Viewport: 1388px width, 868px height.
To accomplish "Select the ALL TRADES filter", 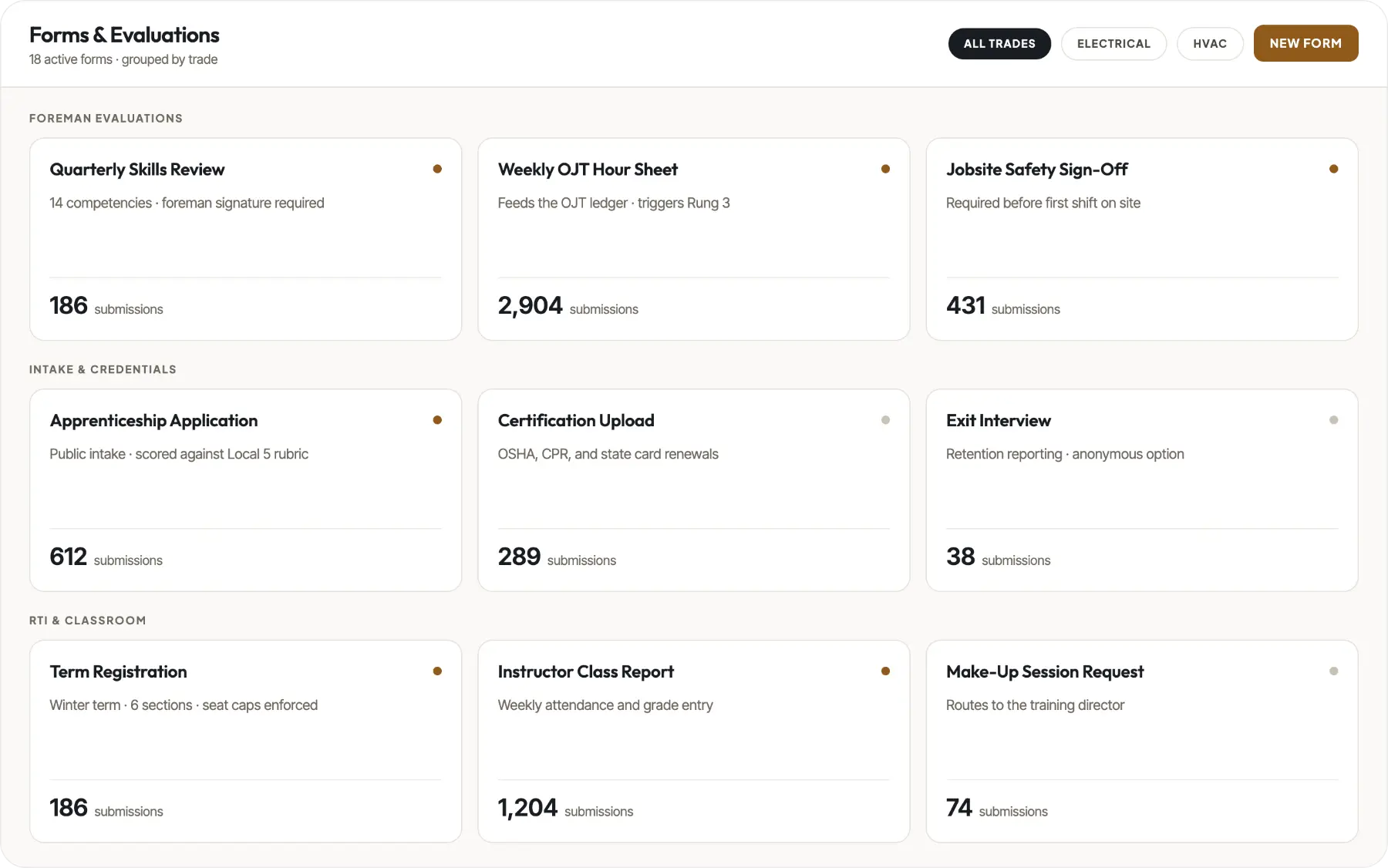I will coord(999,44).
